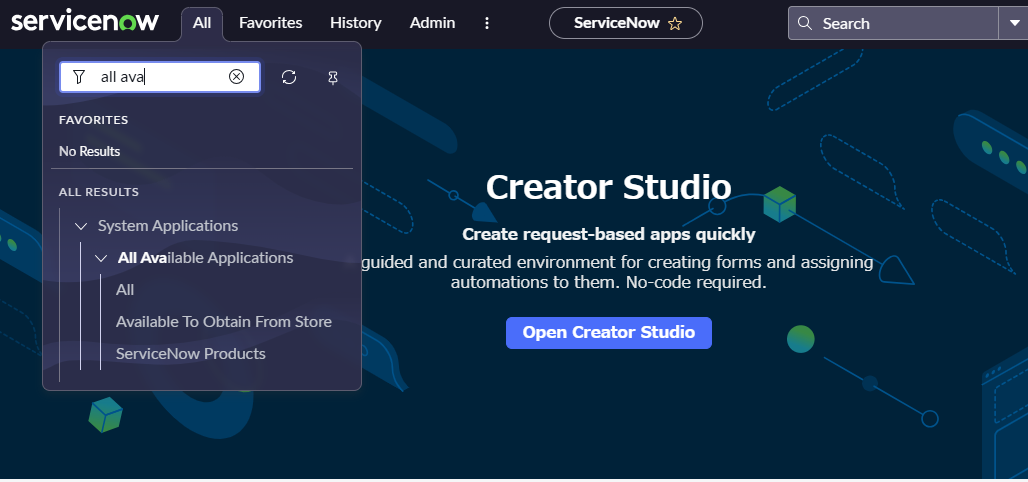Viewport: 1028px width, 482px height.
Task: Collapse All Available Applications section
Action: click(x=101, y=258)
